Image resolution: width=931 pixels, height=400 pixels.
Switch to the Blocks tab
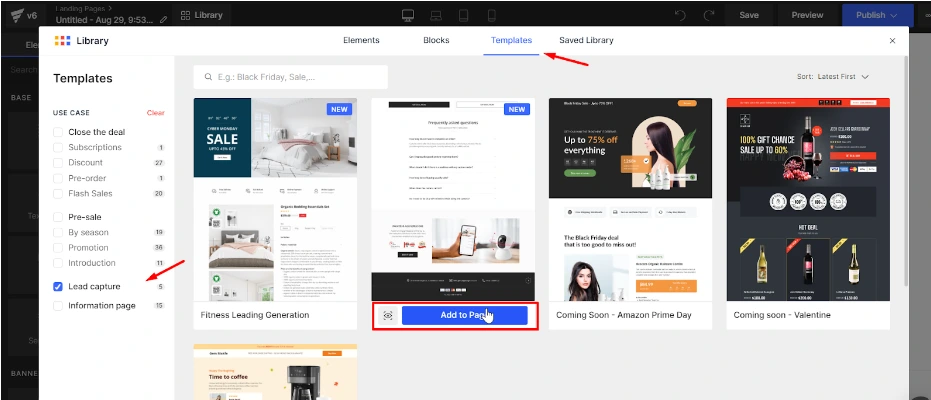(437, 40)
